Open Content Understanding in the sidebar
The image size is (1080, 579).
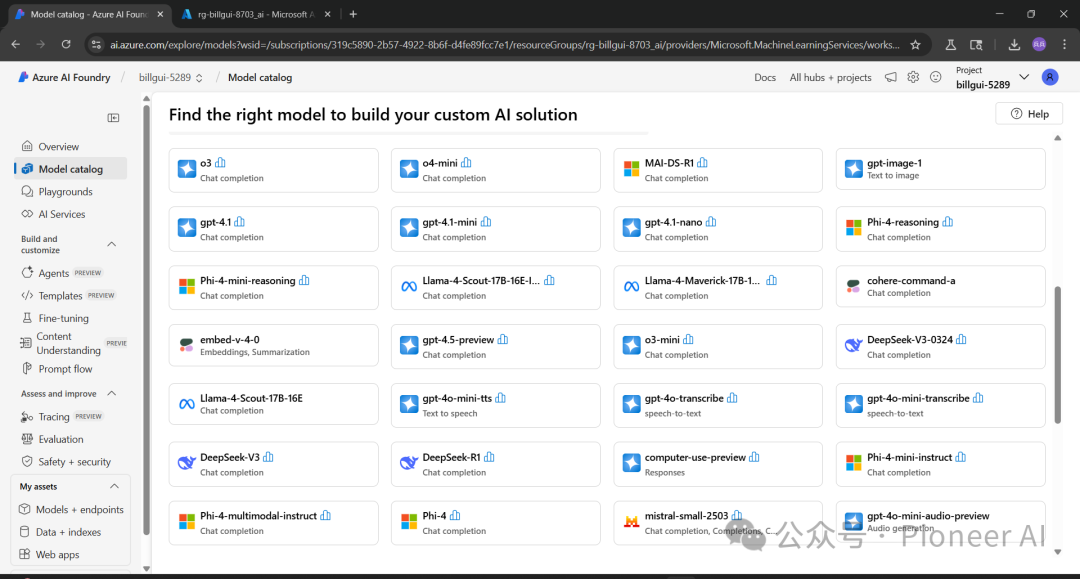[x=70, y=343]
